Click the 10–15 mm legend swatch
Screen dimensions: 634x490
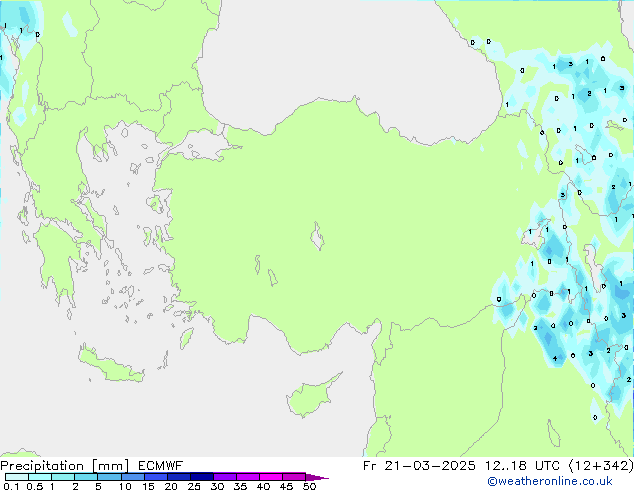click(x=132, y=477)
